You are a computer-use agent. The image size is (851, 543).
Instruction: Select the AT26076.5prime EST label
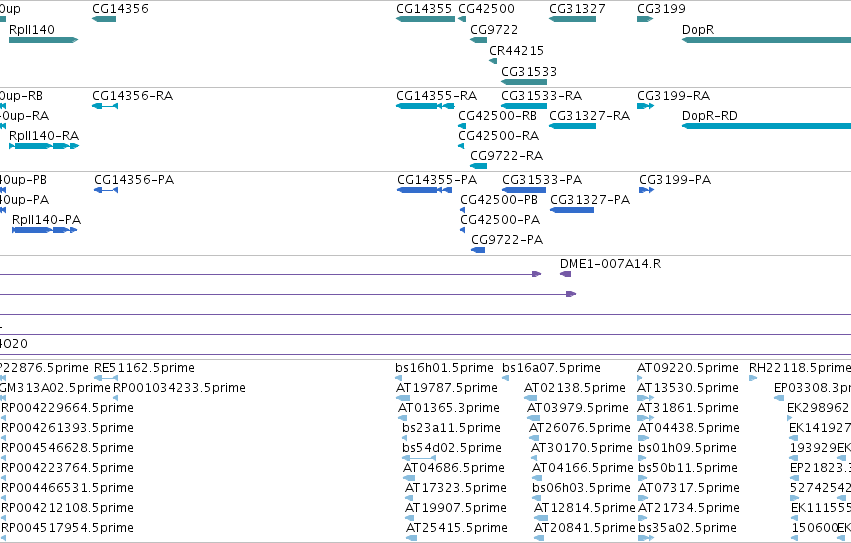pos(580,428)
